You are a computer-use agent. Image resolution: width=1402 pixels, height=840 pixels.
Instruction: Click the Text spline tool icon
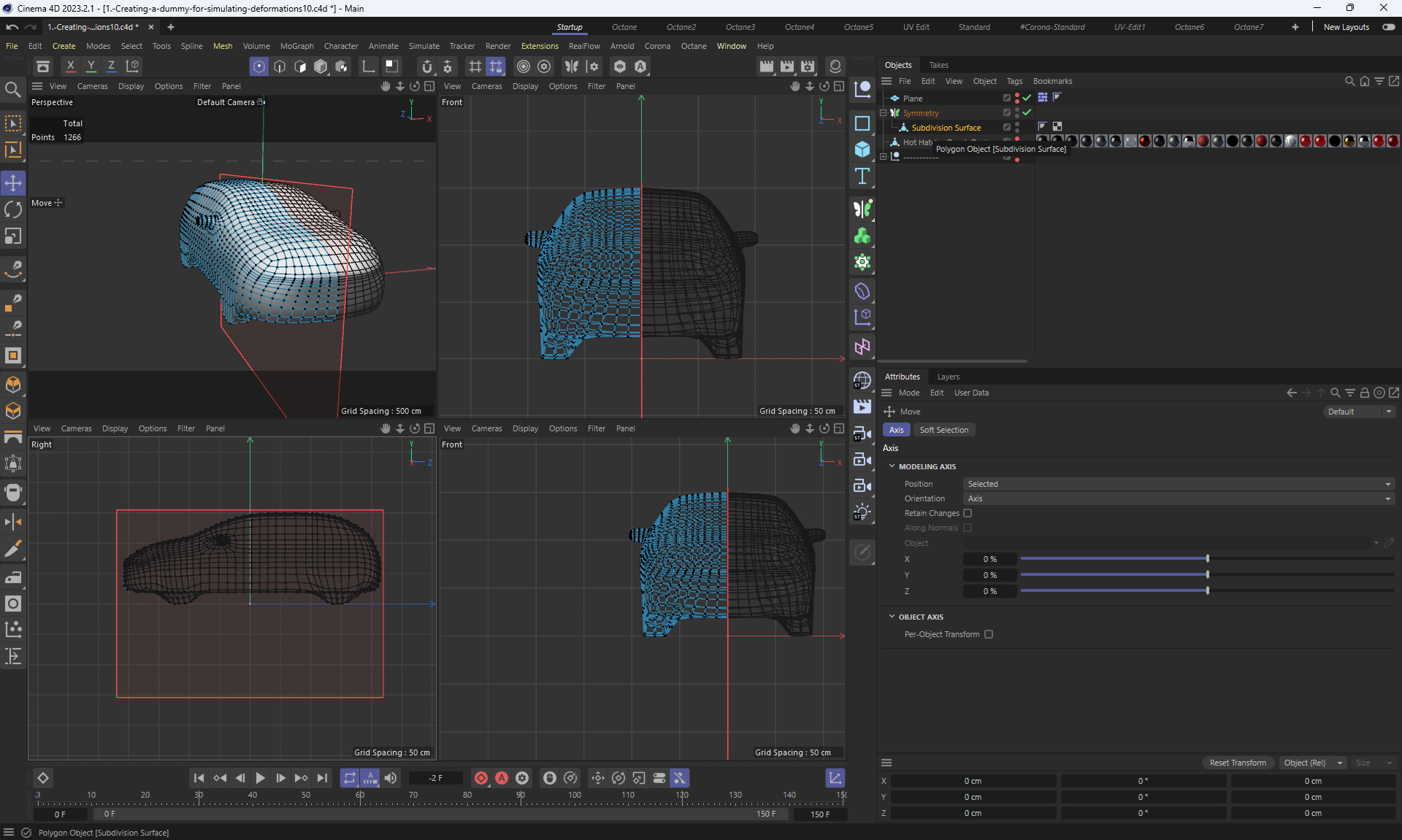pyautogui.click(x=862, y=176)
